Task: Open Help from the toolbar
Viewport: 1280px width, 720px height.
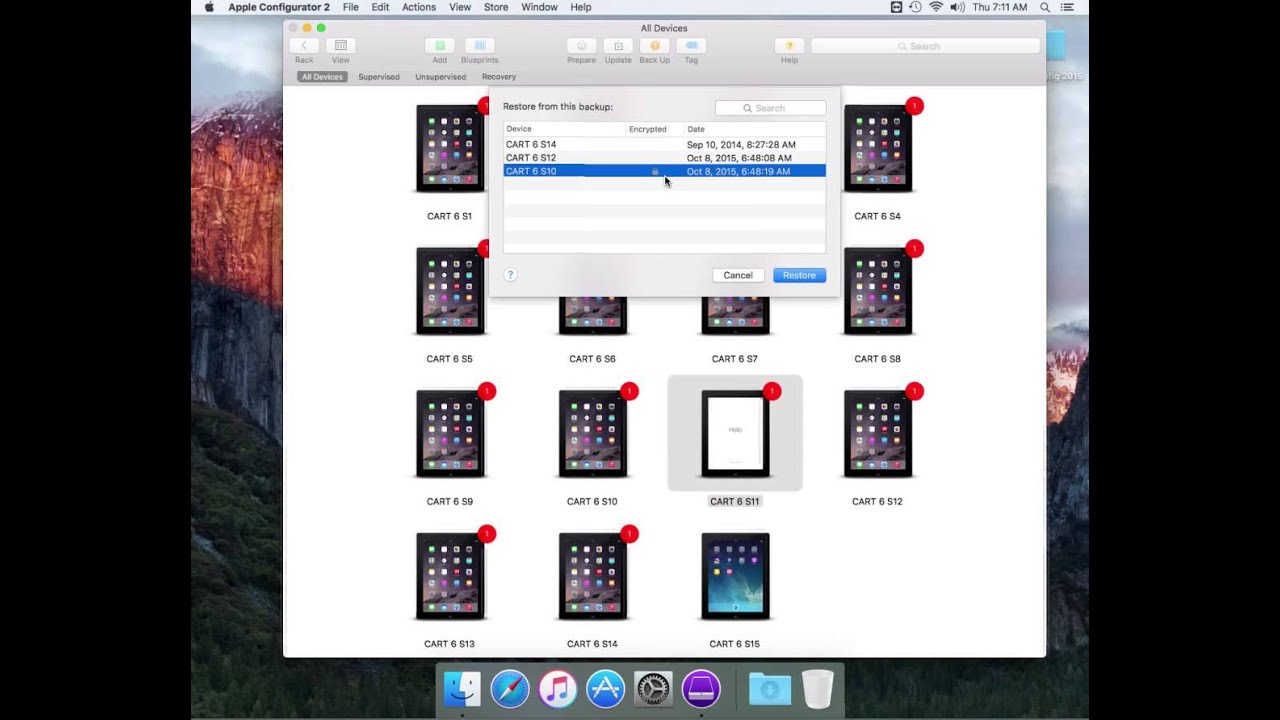Action: coord(789,46)
